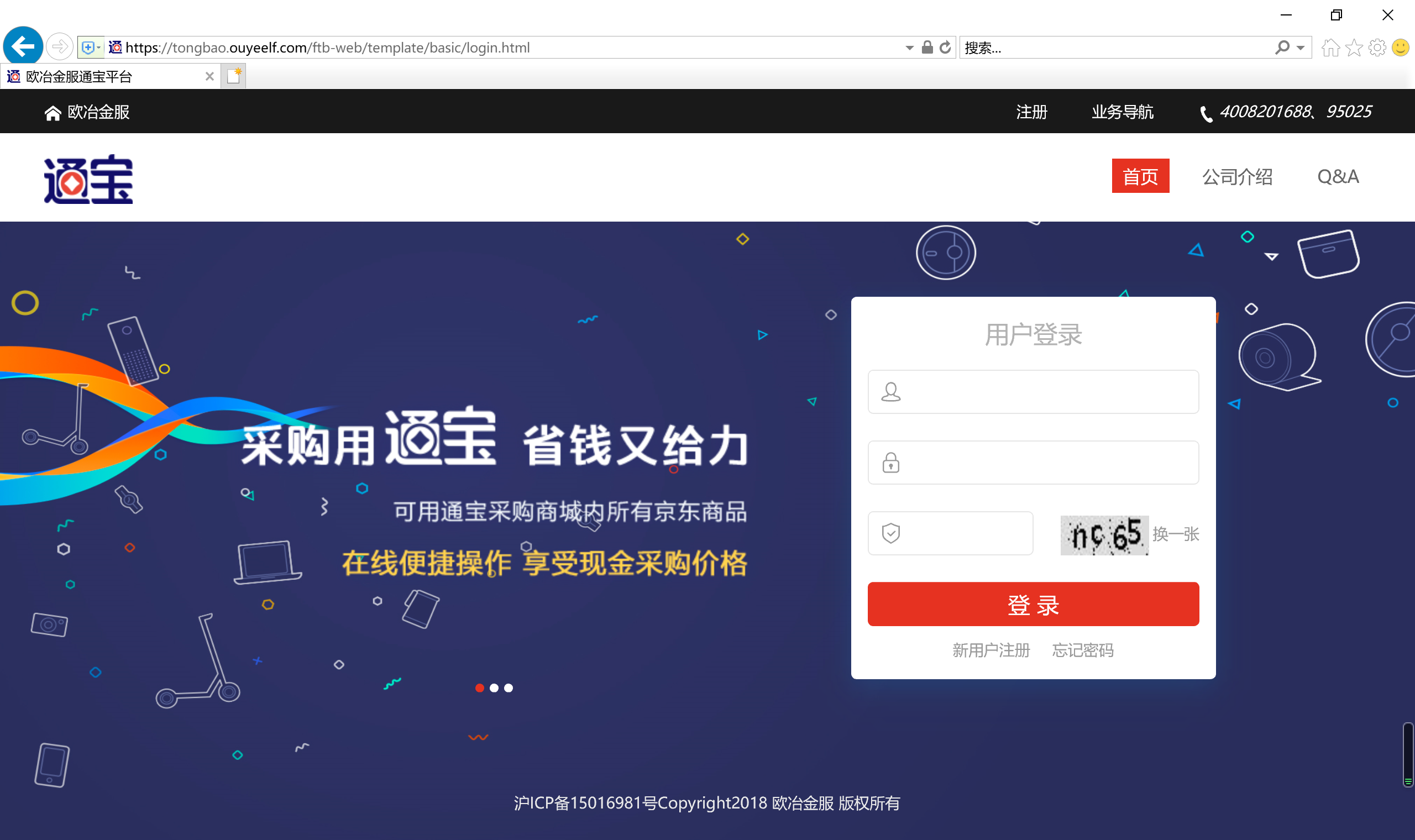Click the red 登录 login button

pos(1033,604)
